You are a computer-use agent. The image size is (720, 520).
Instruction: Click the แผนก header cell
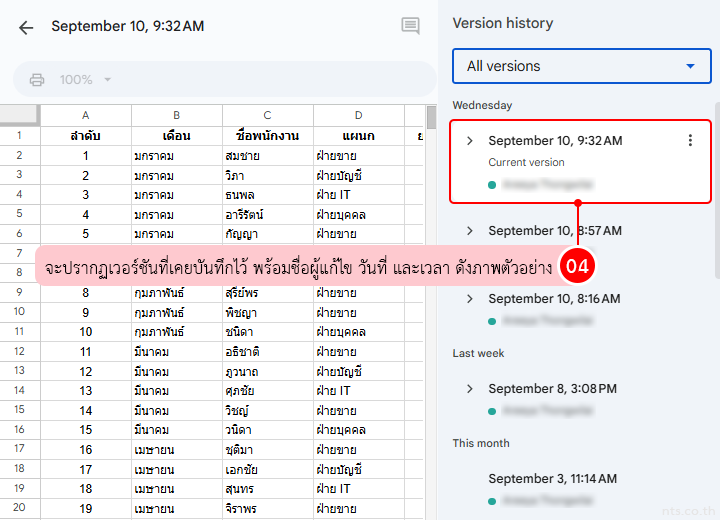pos(358,135)
